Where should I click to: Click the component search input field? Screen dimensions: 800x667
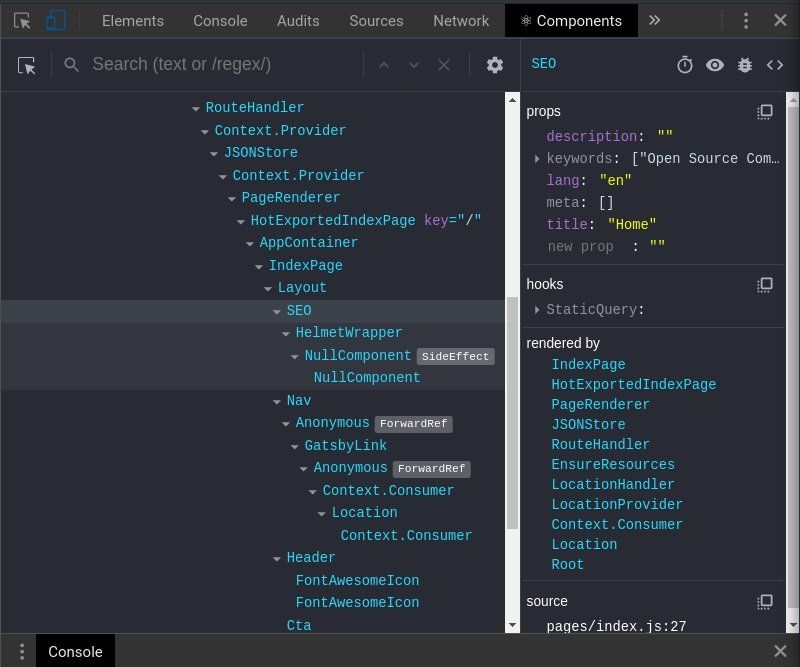200,64
